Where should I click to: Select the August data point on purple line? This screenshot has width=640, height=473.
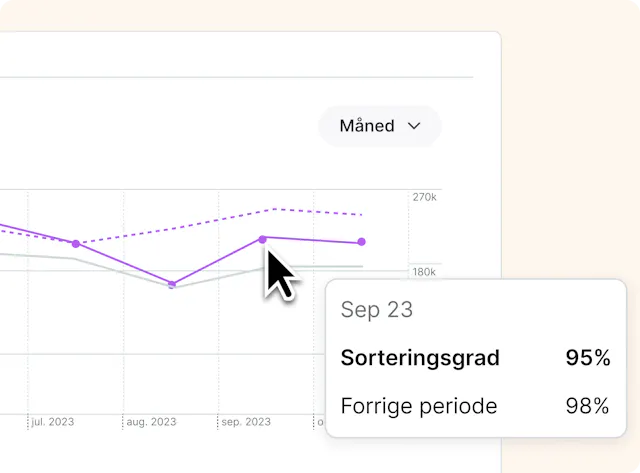click(172, 284)
